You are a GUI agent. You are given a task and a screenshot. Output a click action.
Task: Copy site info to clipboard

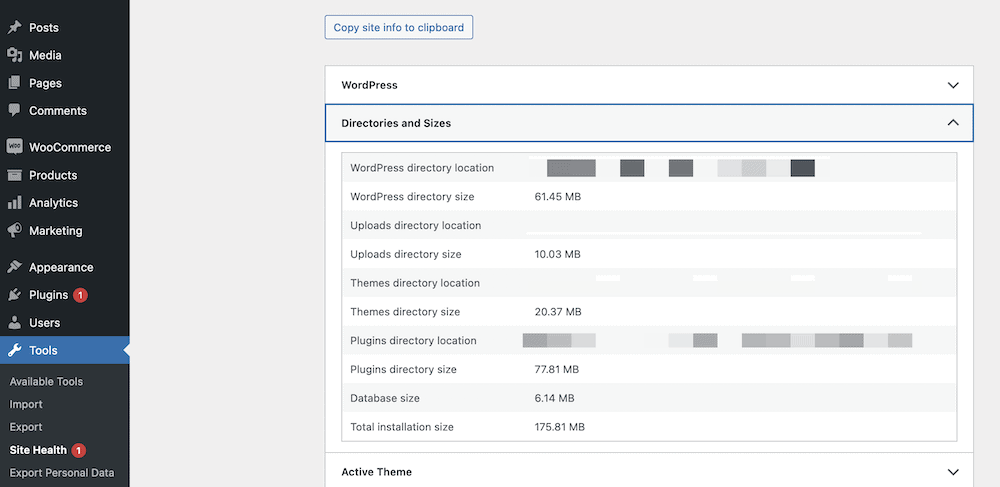click(x=399, y=27)
